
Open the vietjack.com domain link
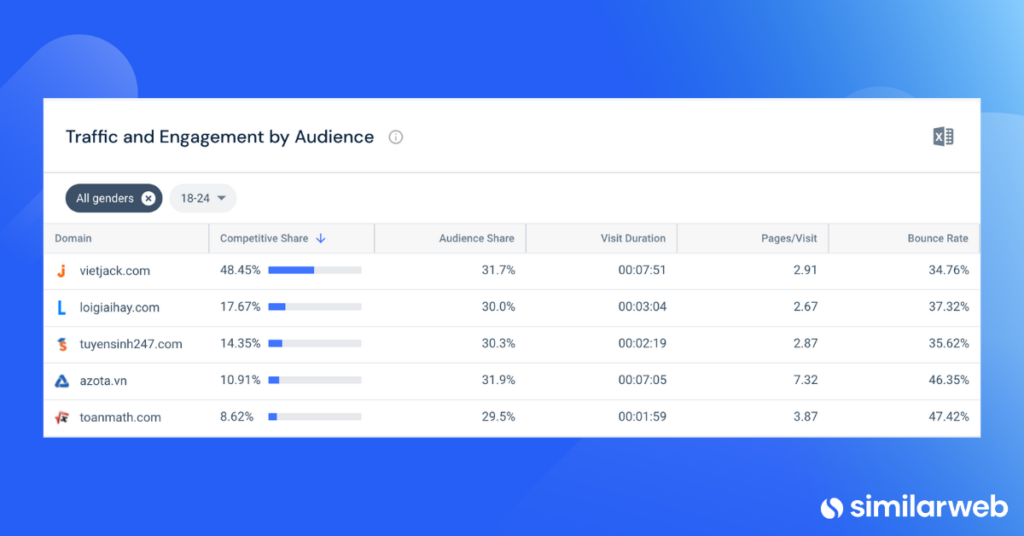[x=115, y=270]
